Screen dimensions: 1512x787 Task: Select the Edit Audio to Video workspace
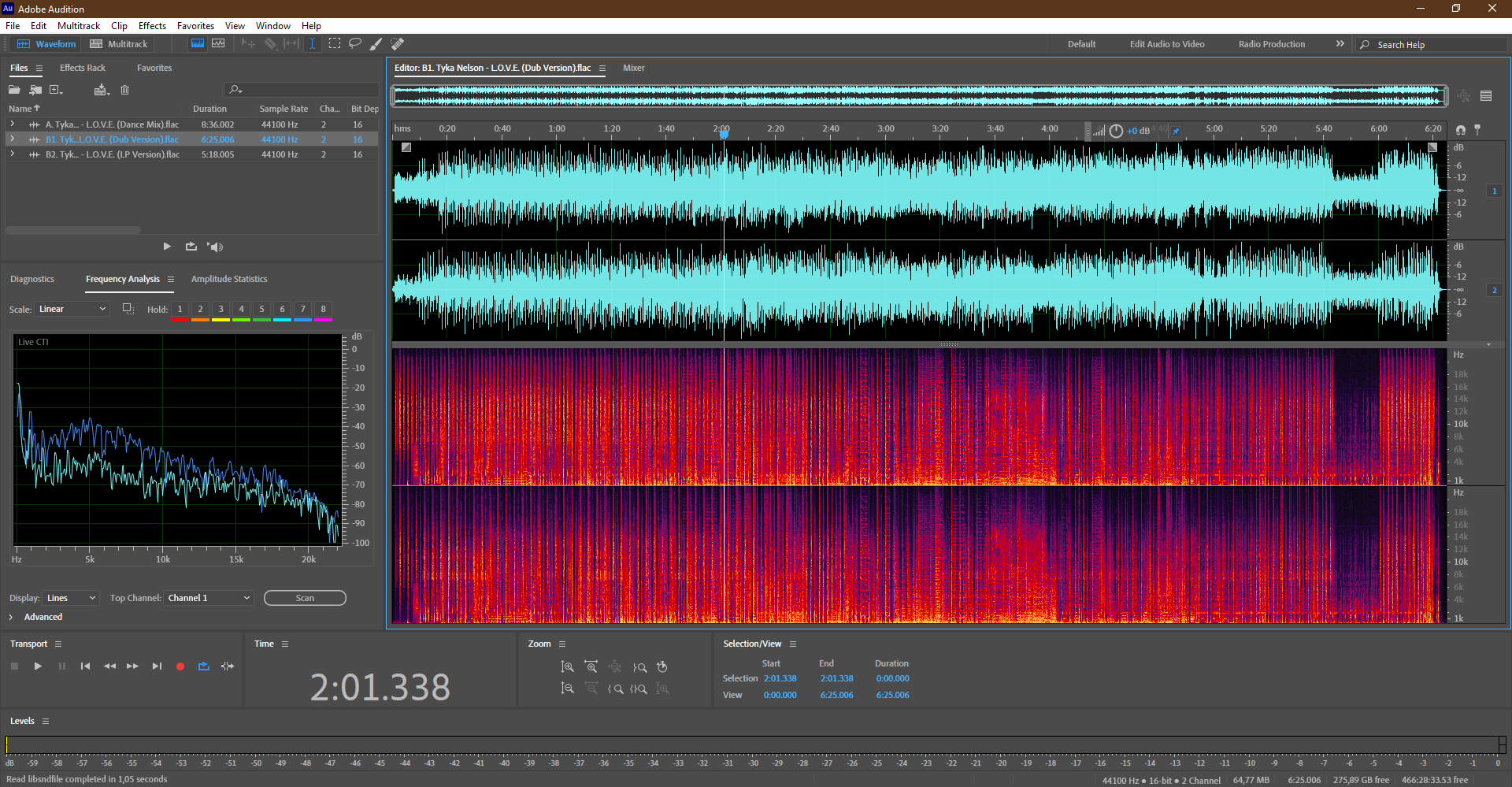coord(1167,44)
